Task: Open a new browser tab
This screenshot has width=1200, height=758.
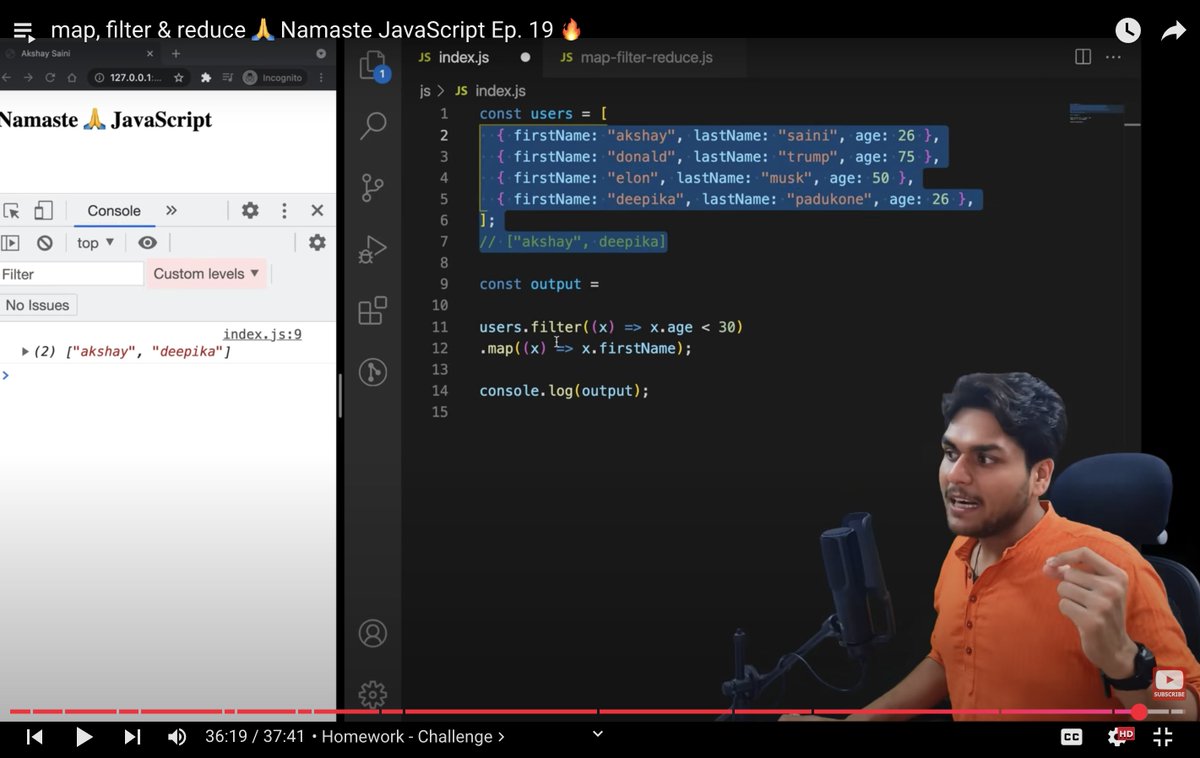Action: pos(176,54)
